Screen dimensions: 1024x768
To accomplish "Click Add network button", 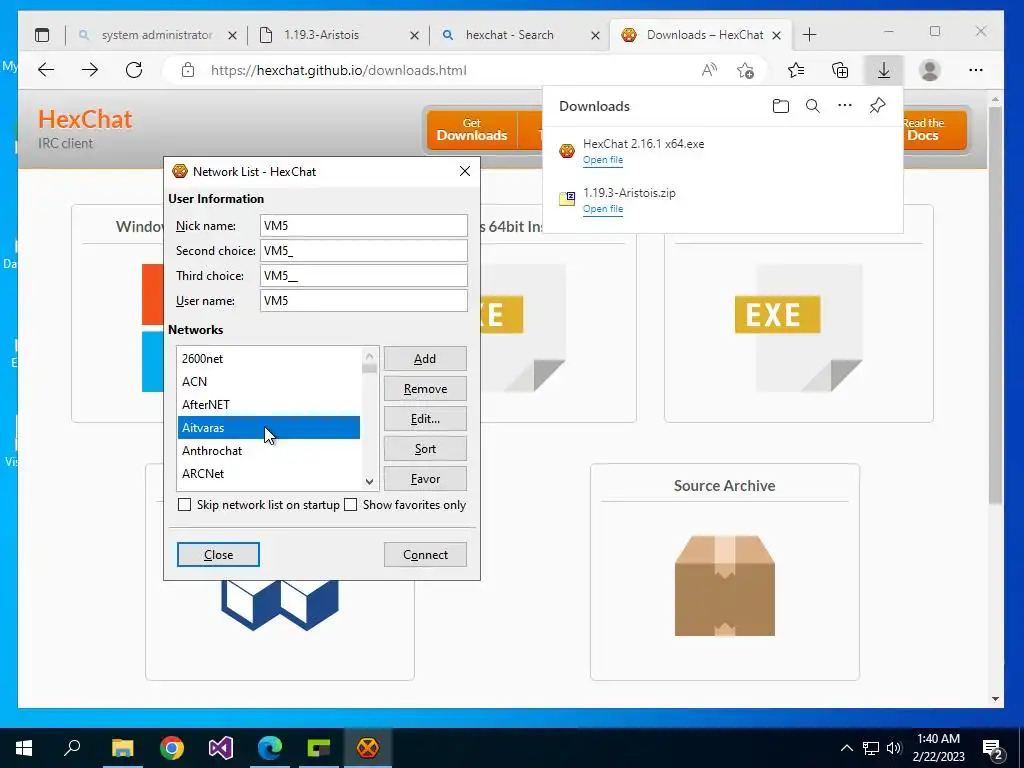I will coord(425,359).
